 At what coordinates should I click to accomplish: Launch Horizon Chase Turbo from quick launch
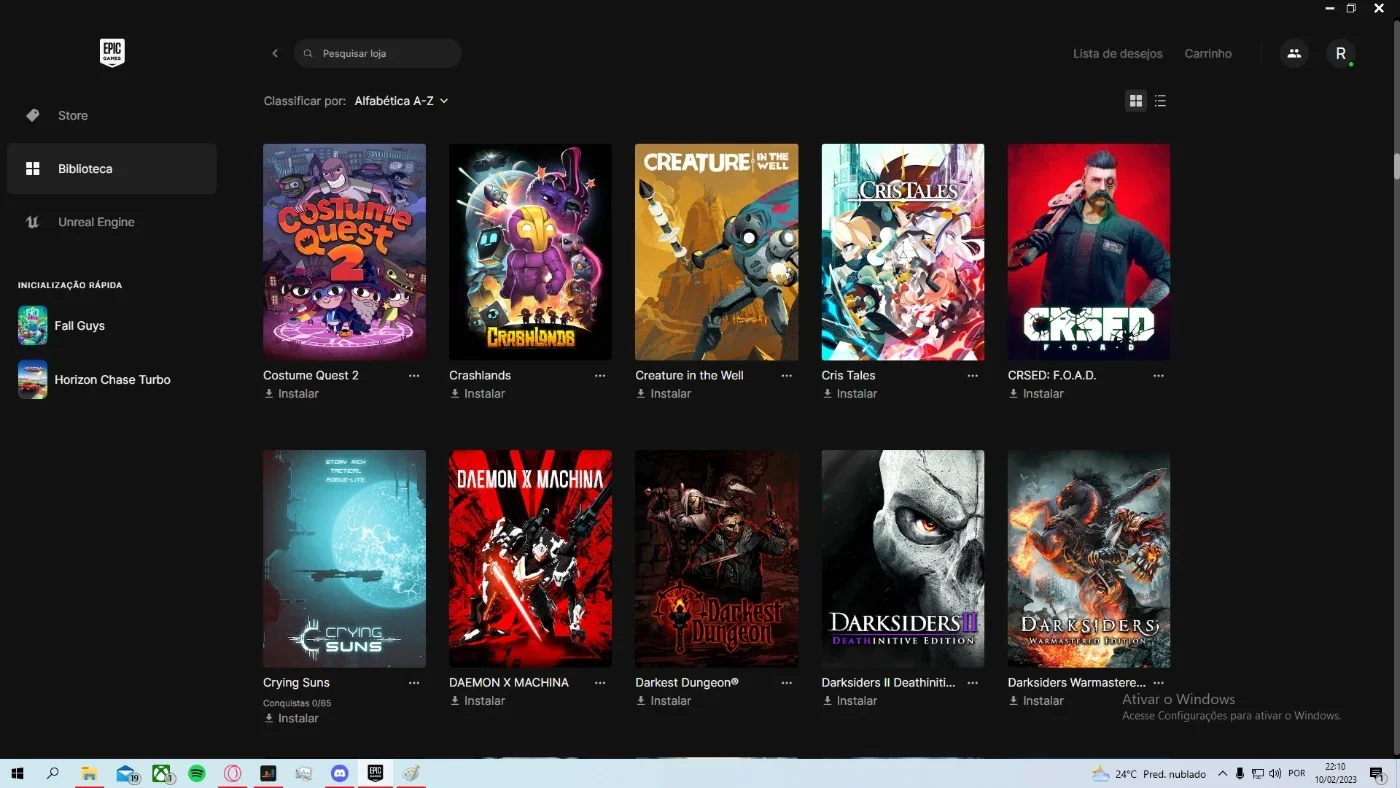pos(95,380)
